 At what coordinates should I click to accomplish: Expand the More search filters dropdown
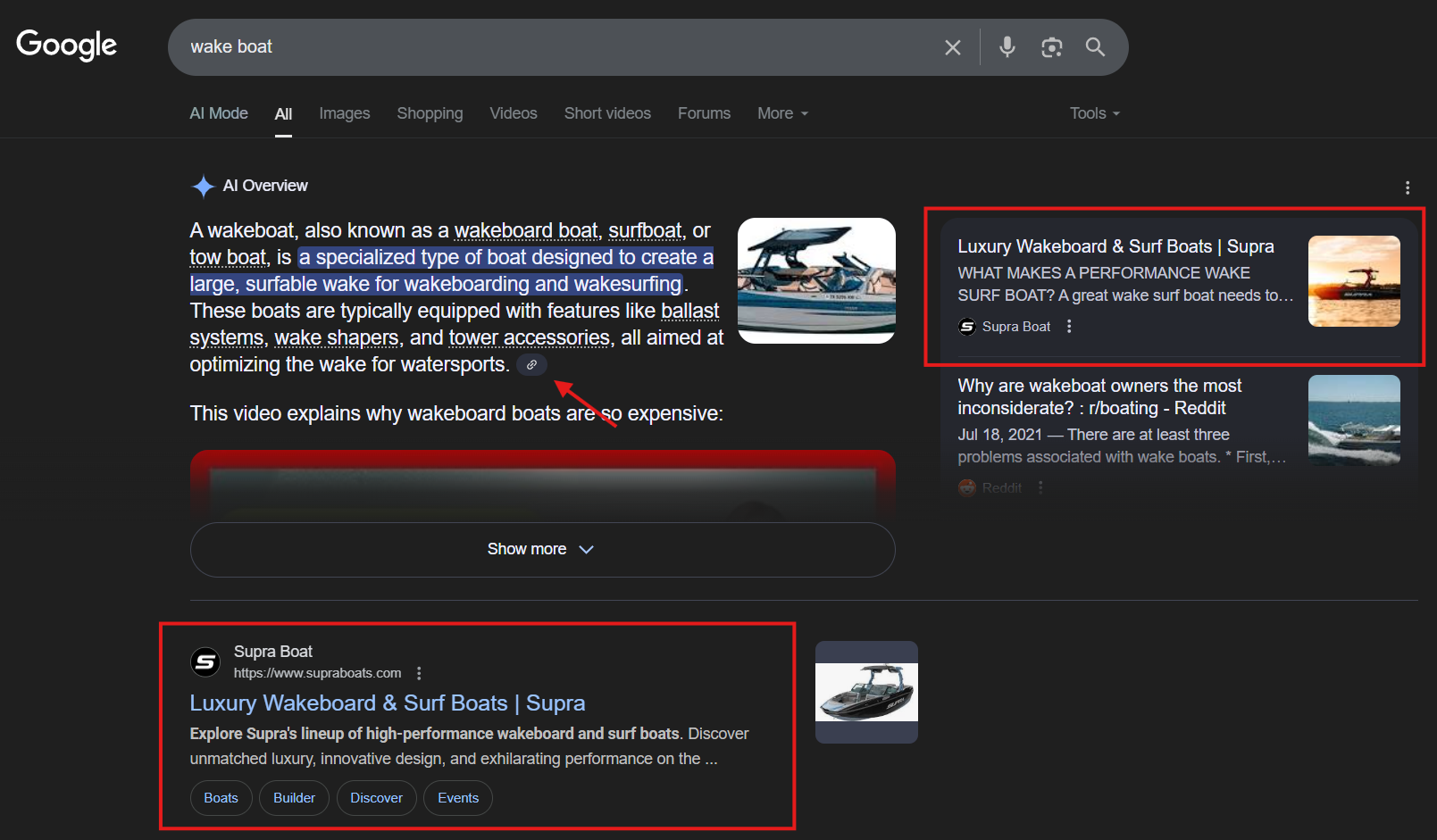(783, 113)
